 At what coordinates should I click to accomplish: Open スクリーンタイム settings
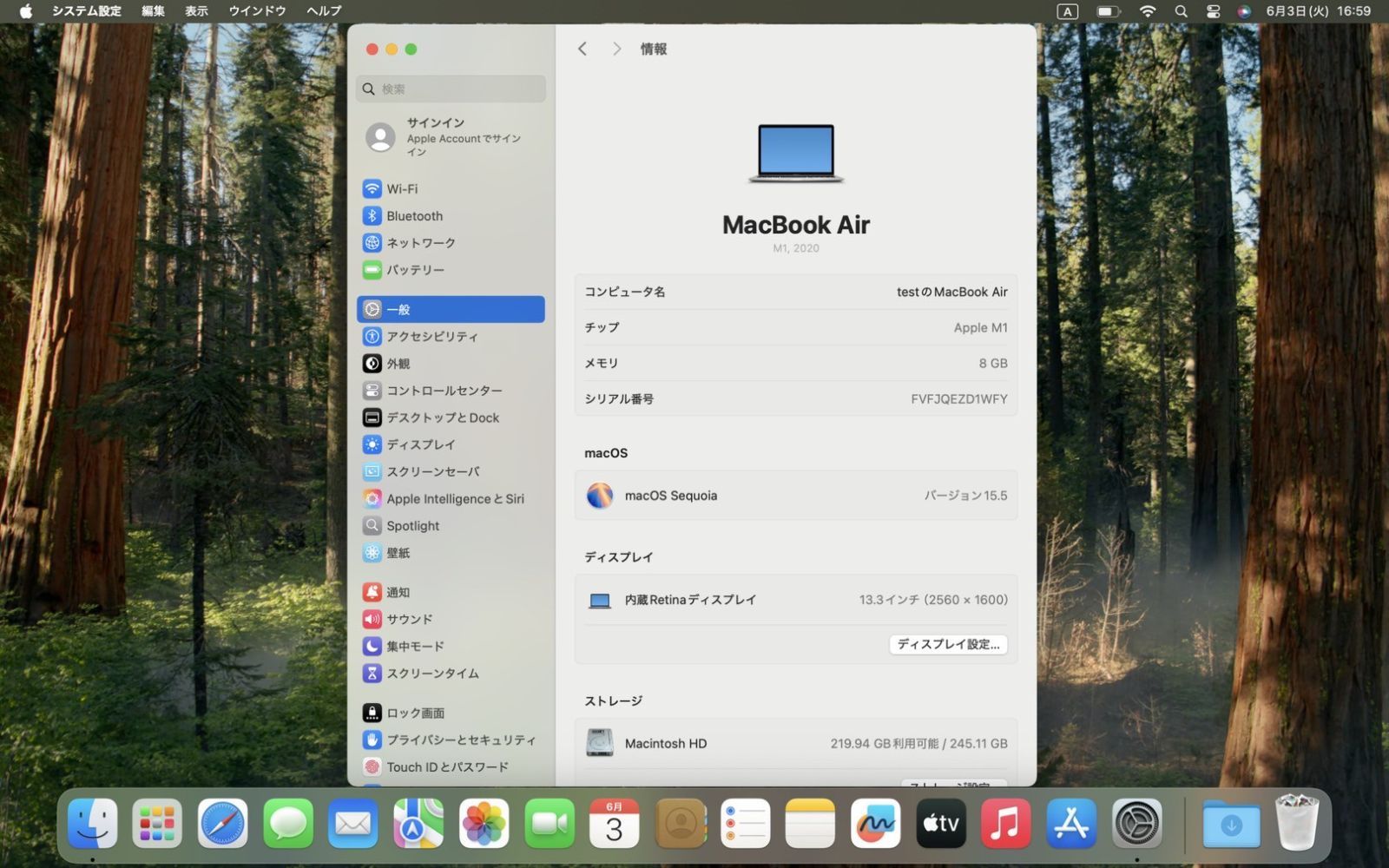click(451, 673)
